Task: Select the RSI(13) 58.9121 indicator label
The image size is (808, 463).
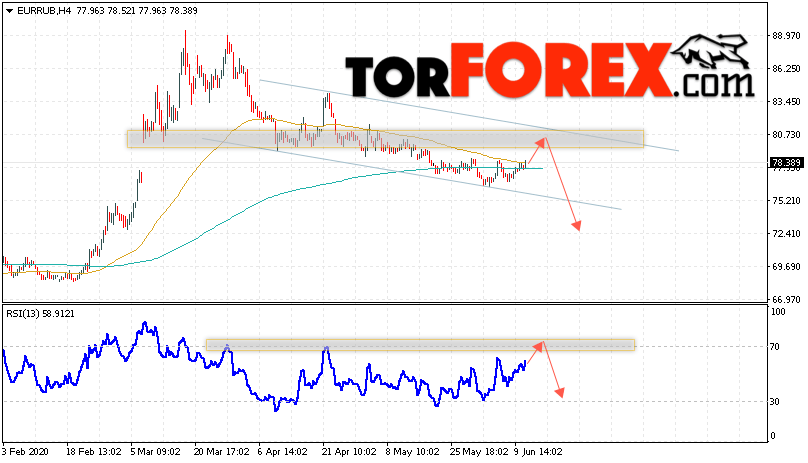Action: pyautogui.click(x=40, y=313)
